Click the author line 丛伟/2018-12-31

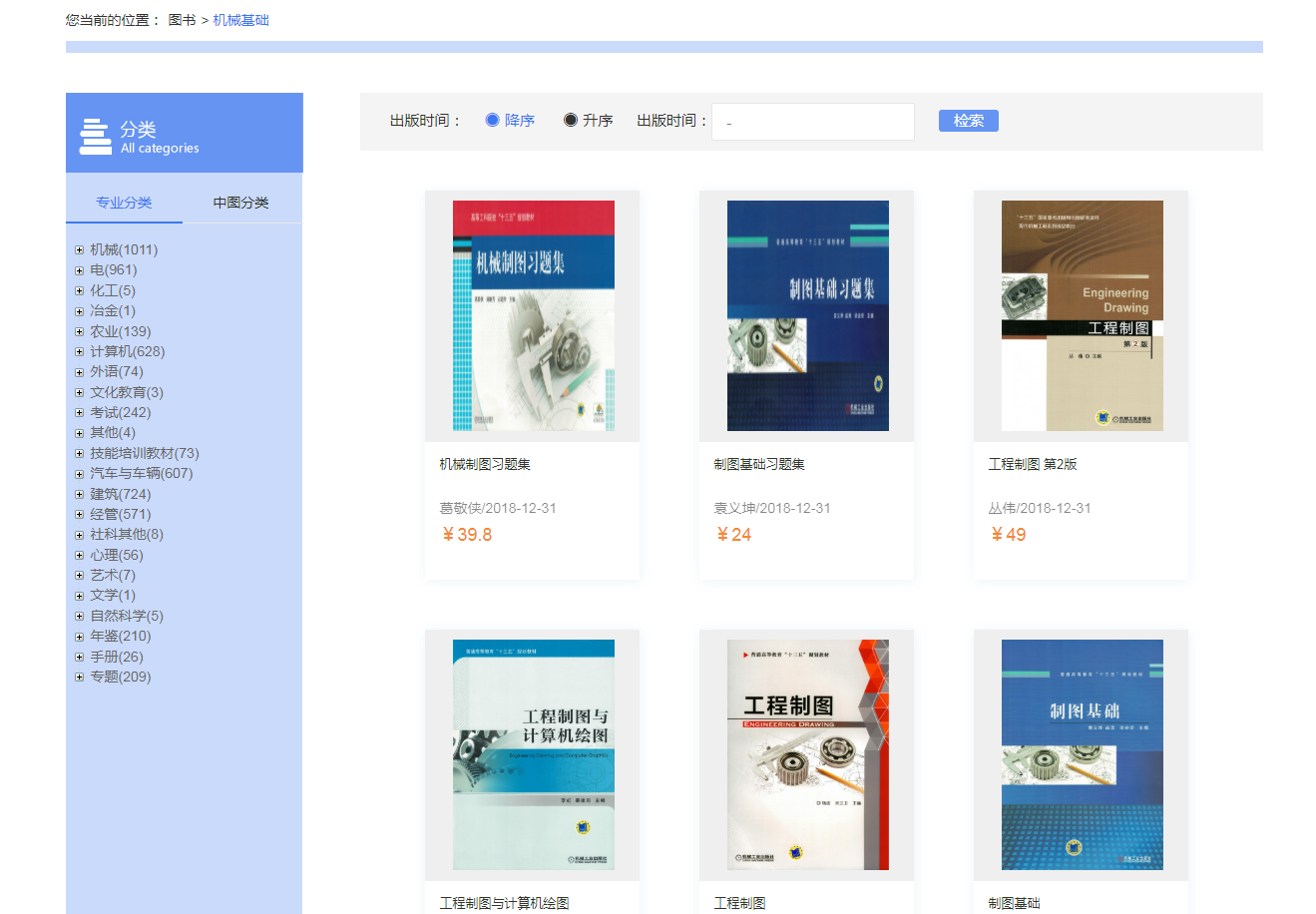click(1040, 508)
